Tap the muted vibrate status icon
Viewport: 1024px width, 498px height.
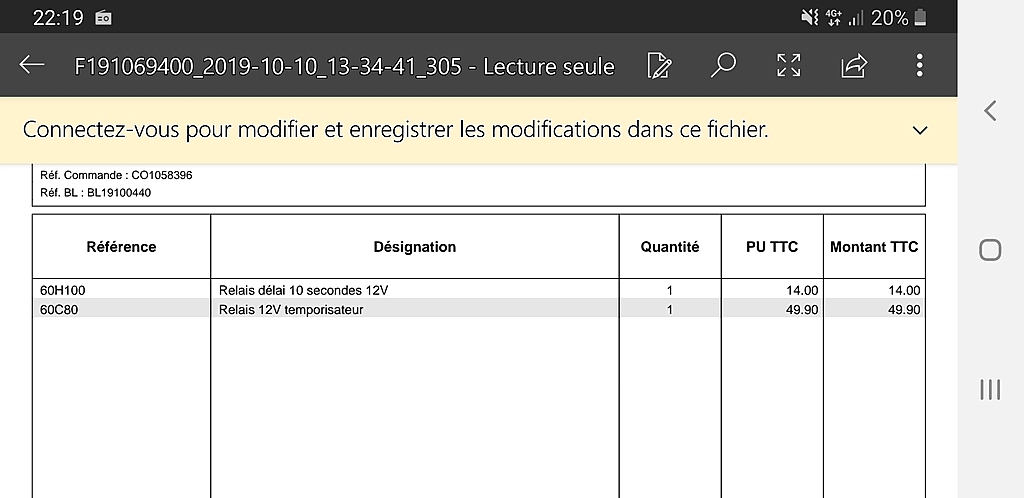[x=810, y=18]
